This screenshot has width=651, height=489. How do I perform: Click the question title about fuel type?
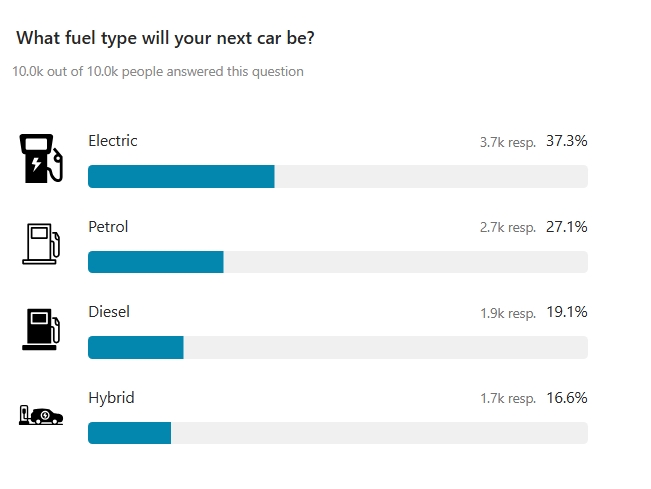point(165,38)
